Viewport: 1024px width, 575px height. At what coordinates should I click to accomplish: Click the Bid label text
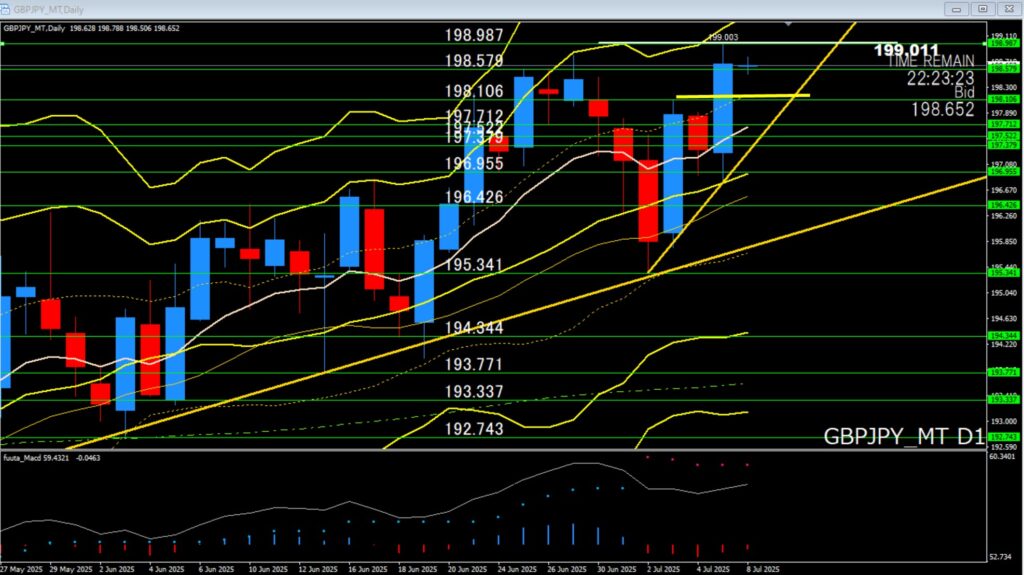(964, 92)
